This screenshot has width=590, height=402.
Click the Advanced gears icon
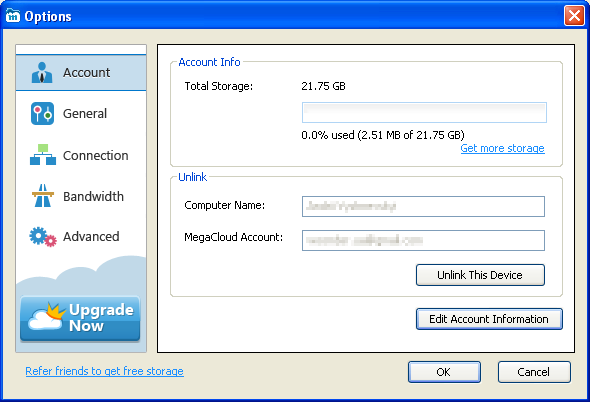coord(43,237)
